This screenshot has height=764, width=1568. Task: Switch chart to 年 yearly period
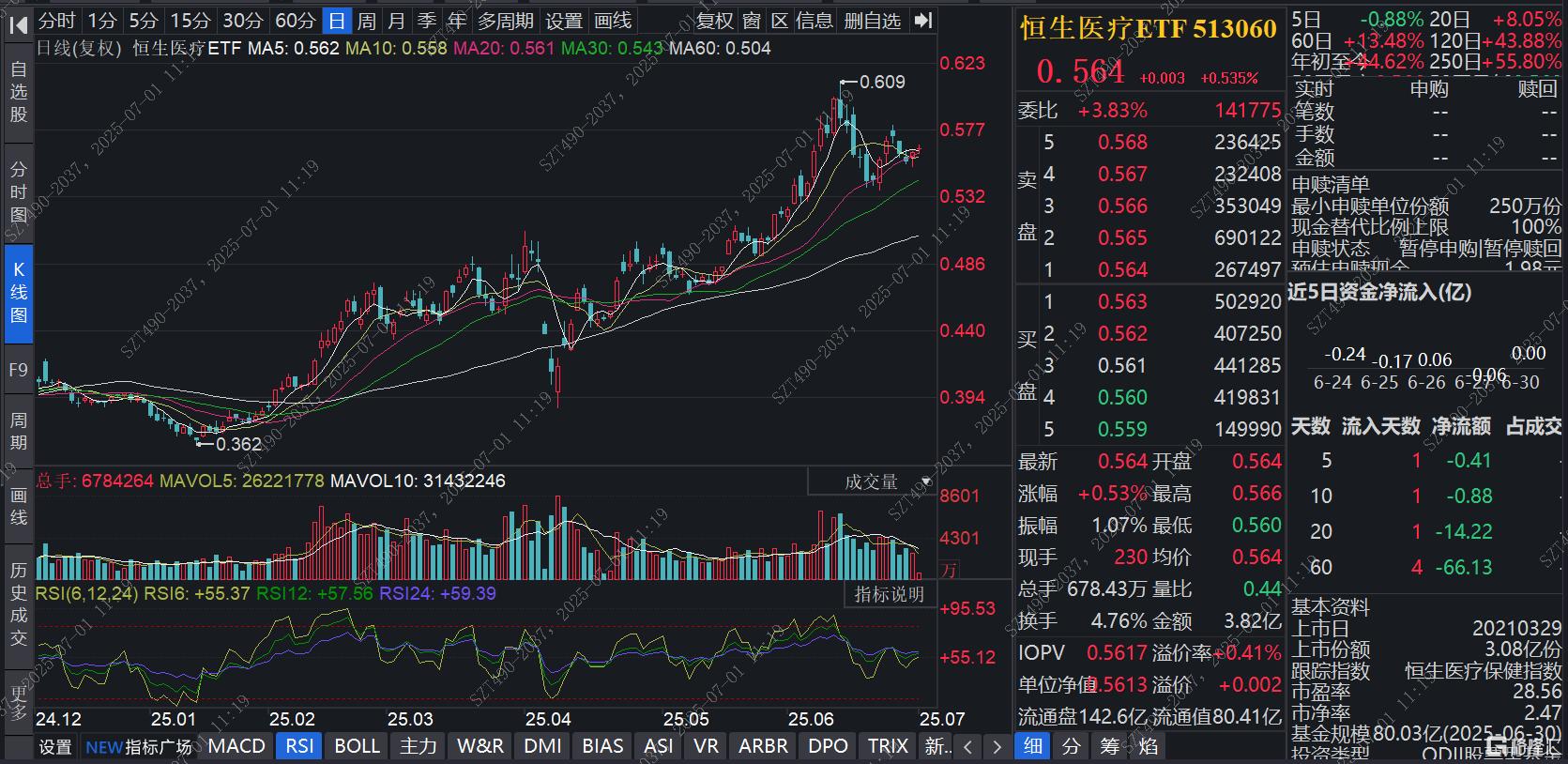tap(457, 21)
